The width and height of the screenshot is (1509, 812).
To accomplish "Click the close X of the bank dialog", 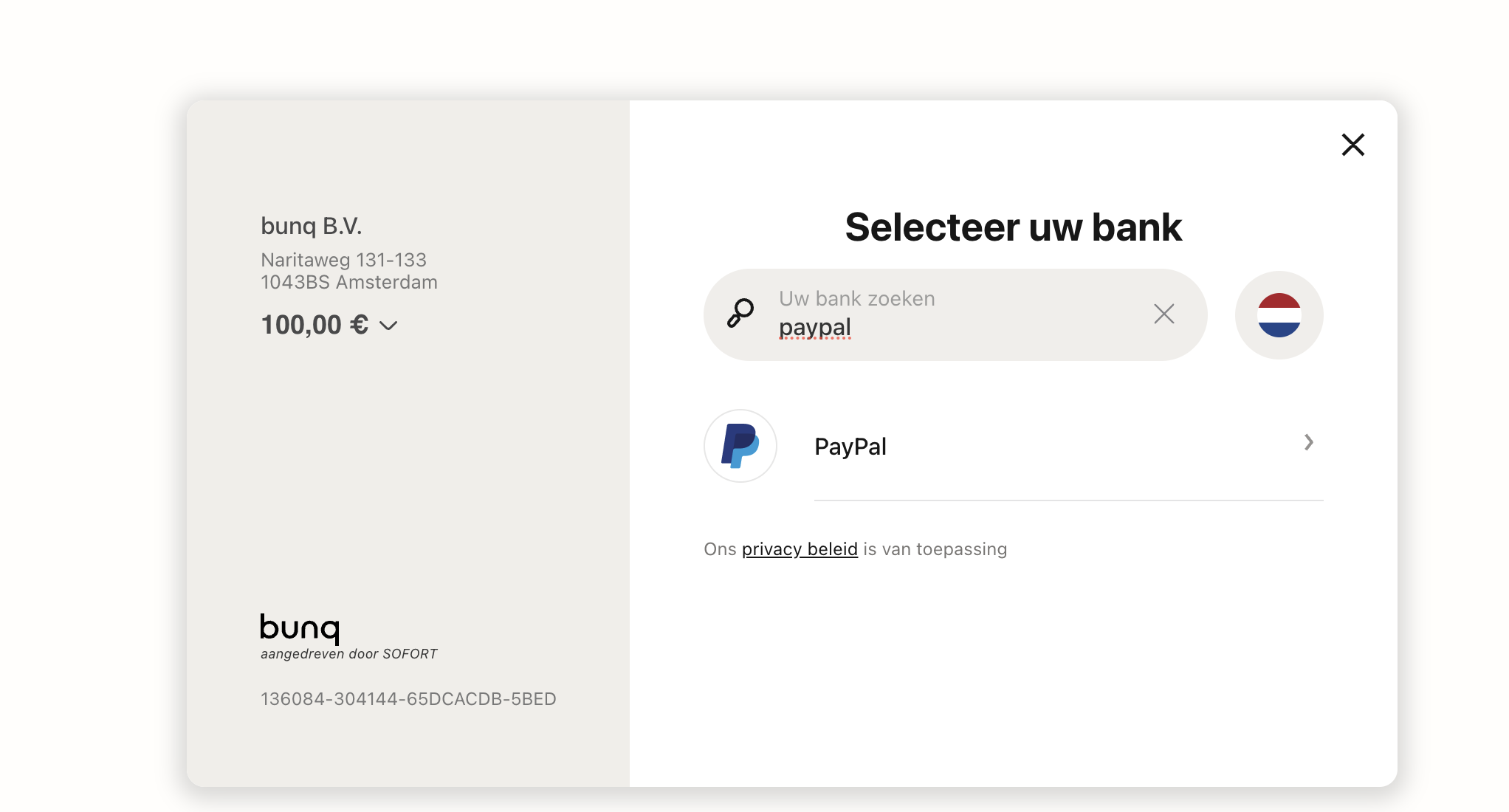I will [x=1353, y=145].
